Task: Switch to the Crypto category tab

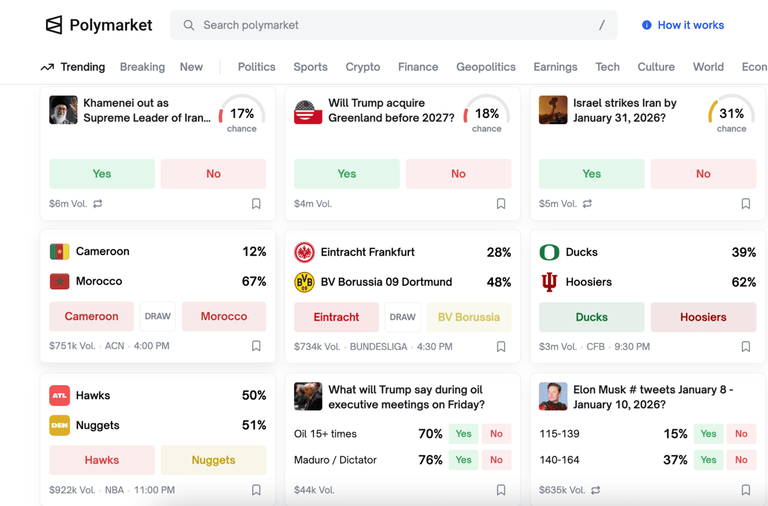Action: coord(363,67)
